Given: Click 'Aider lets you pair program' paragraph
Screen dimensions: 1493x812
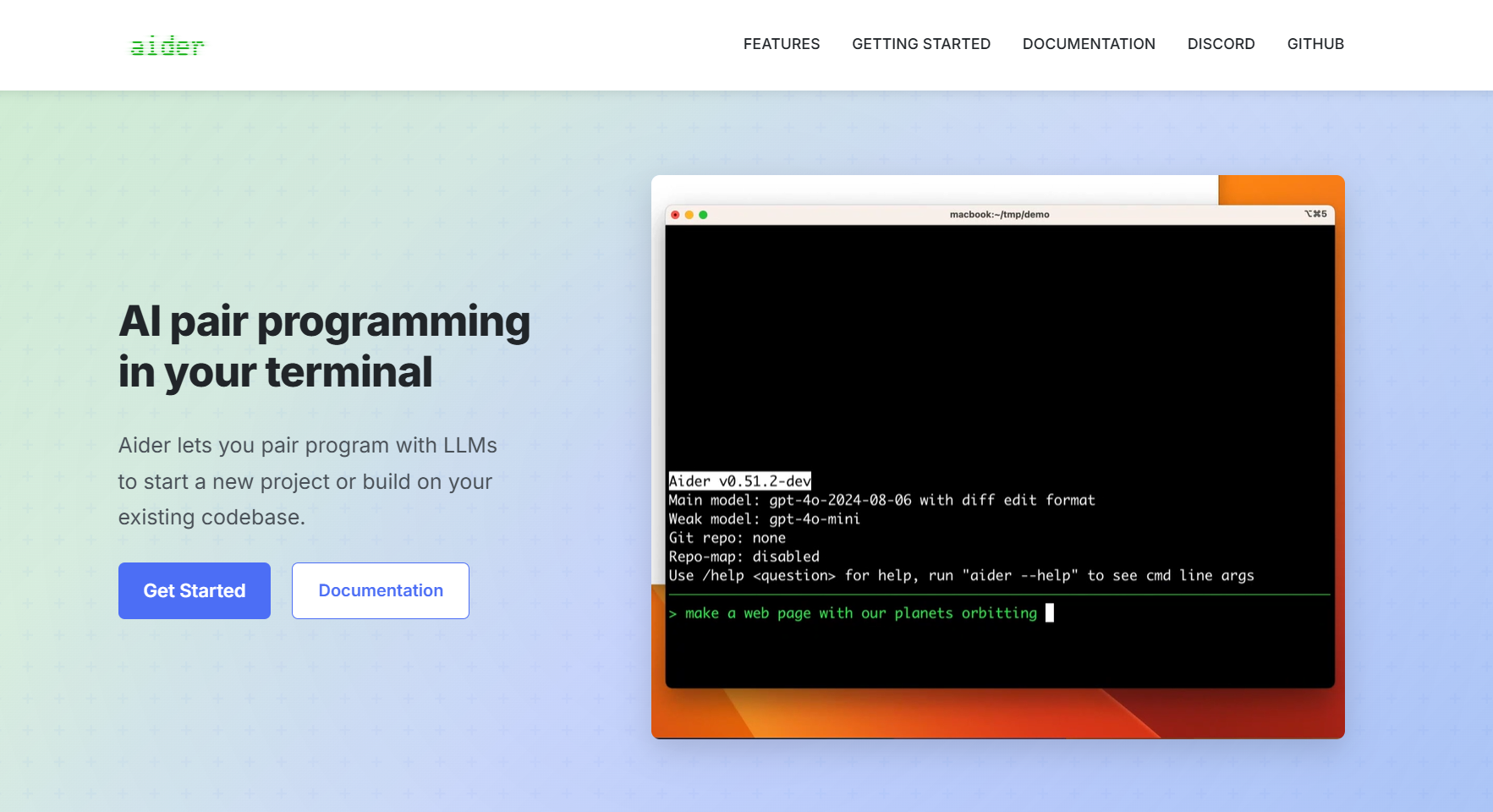Looking at the screenshot, I should point(308,481).
